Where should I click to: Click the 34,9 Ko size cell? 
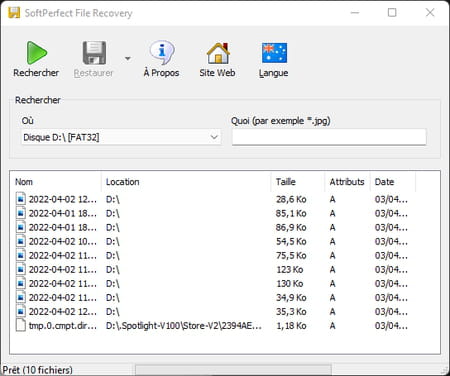[x=291, y=297]
